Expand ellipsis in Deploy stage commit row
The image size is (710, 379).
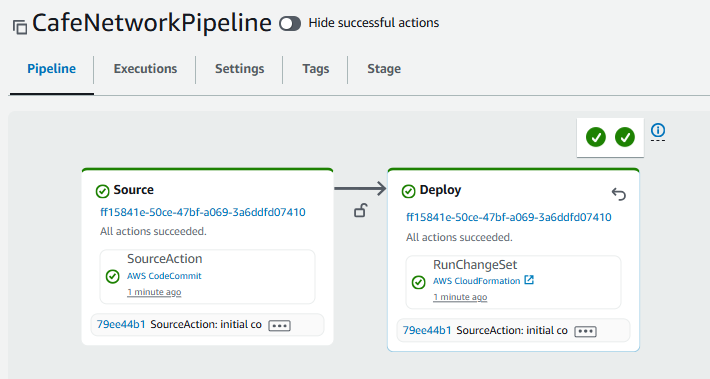point(585,331)
